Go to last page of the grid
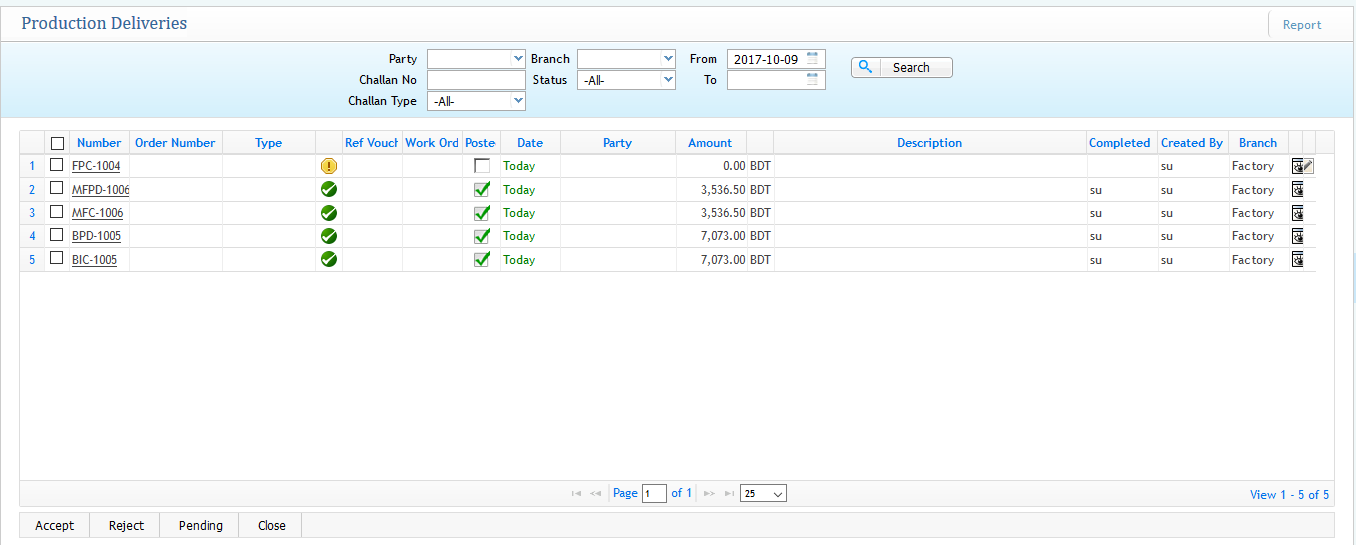The width and height of the screenshot is (1356, 545). pyautogui.click(x=729, y=493)
